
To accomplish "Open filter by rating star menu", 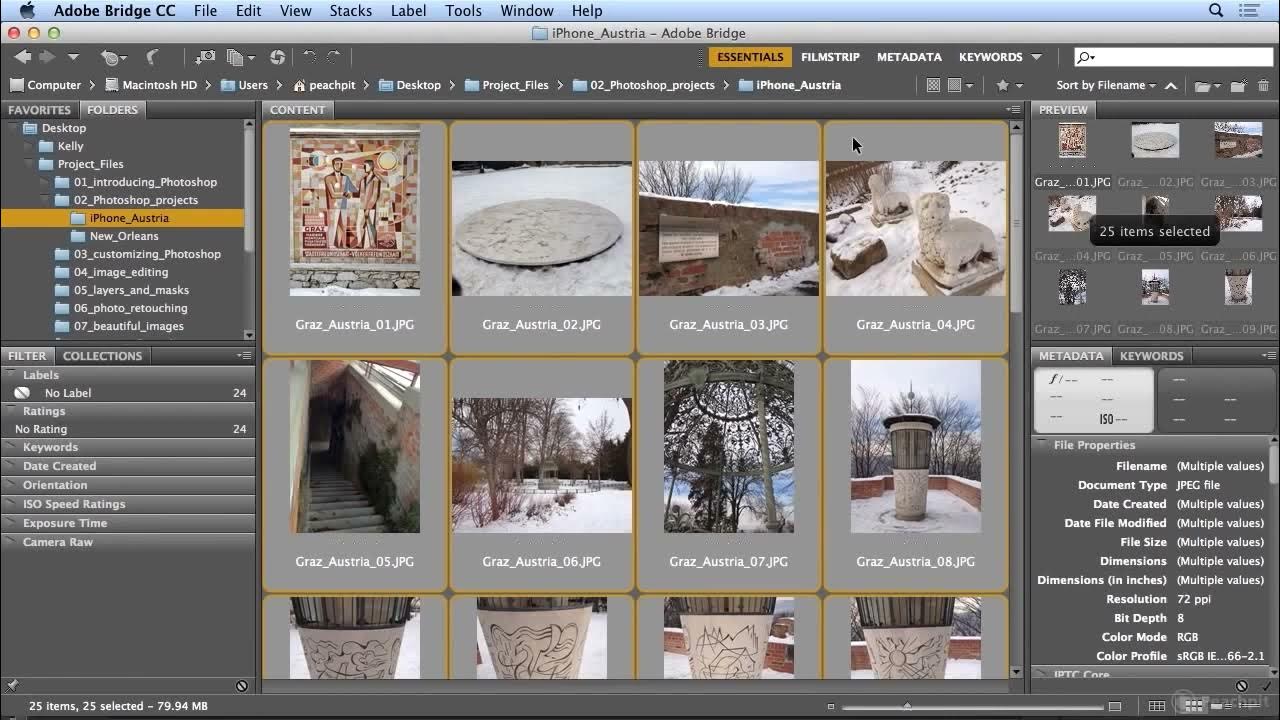I will click(1009, 85).
